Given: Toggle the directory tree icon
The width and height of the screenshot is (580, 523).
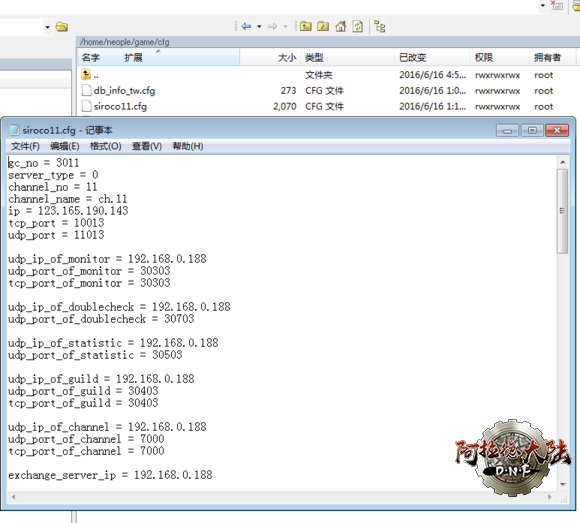Looking at the screenshot, I should (380, 27).
